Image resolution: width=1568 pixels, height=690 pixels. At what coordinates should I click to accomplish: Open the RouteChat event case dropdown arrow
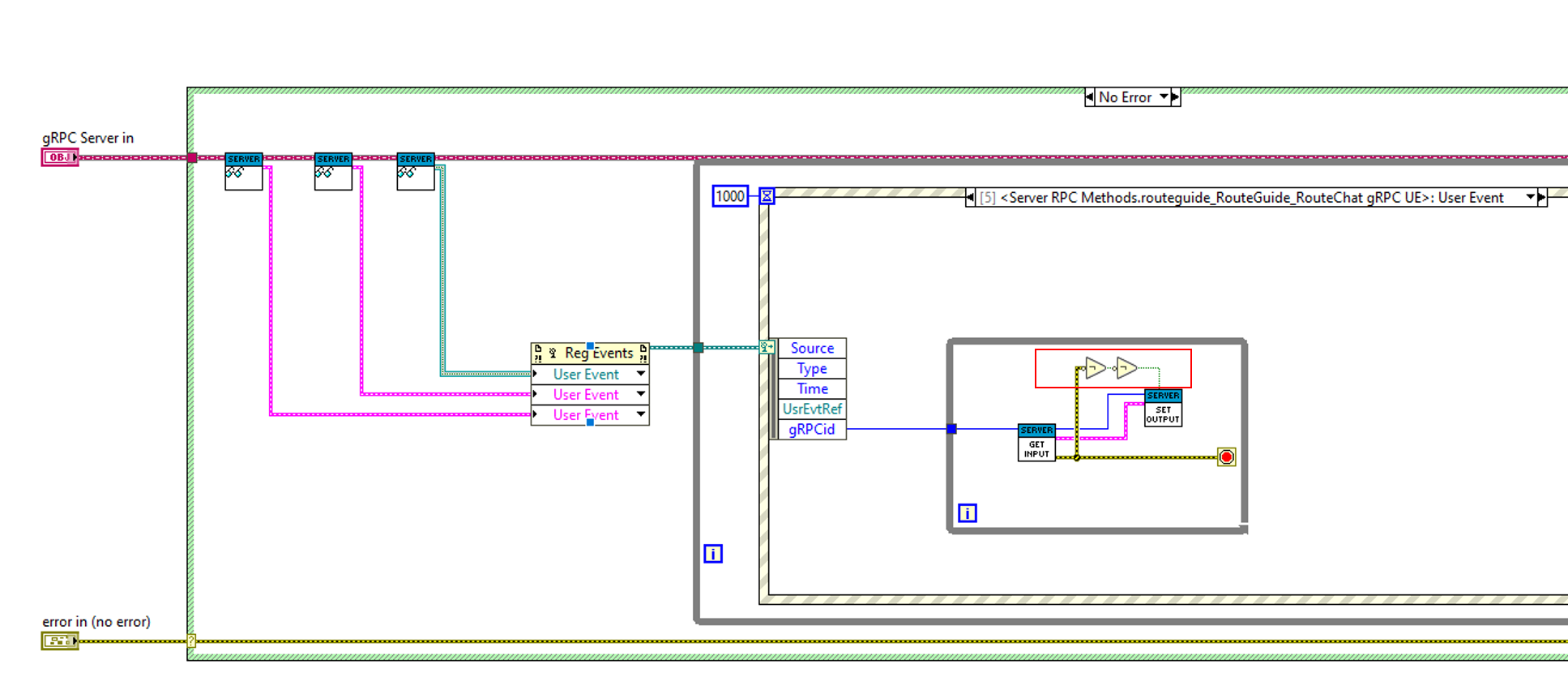point(1530,197)
